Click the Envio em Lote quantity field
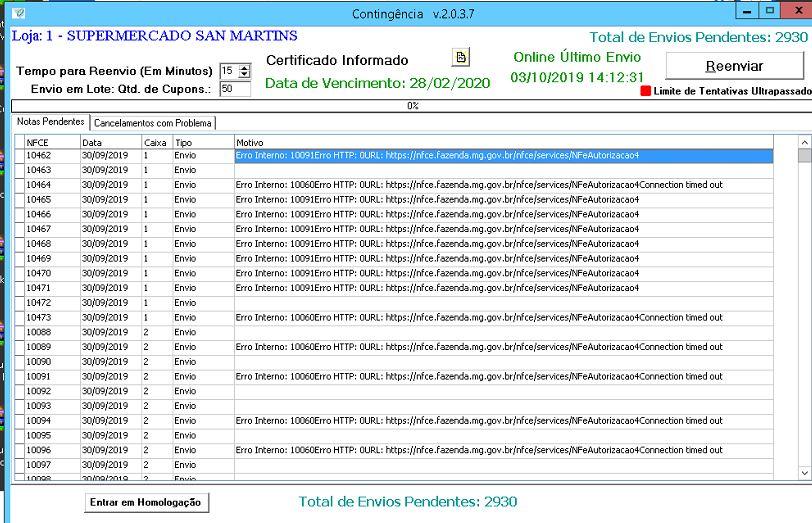The image size is (812, 523). pyautogui.click(x=235, y=89)
